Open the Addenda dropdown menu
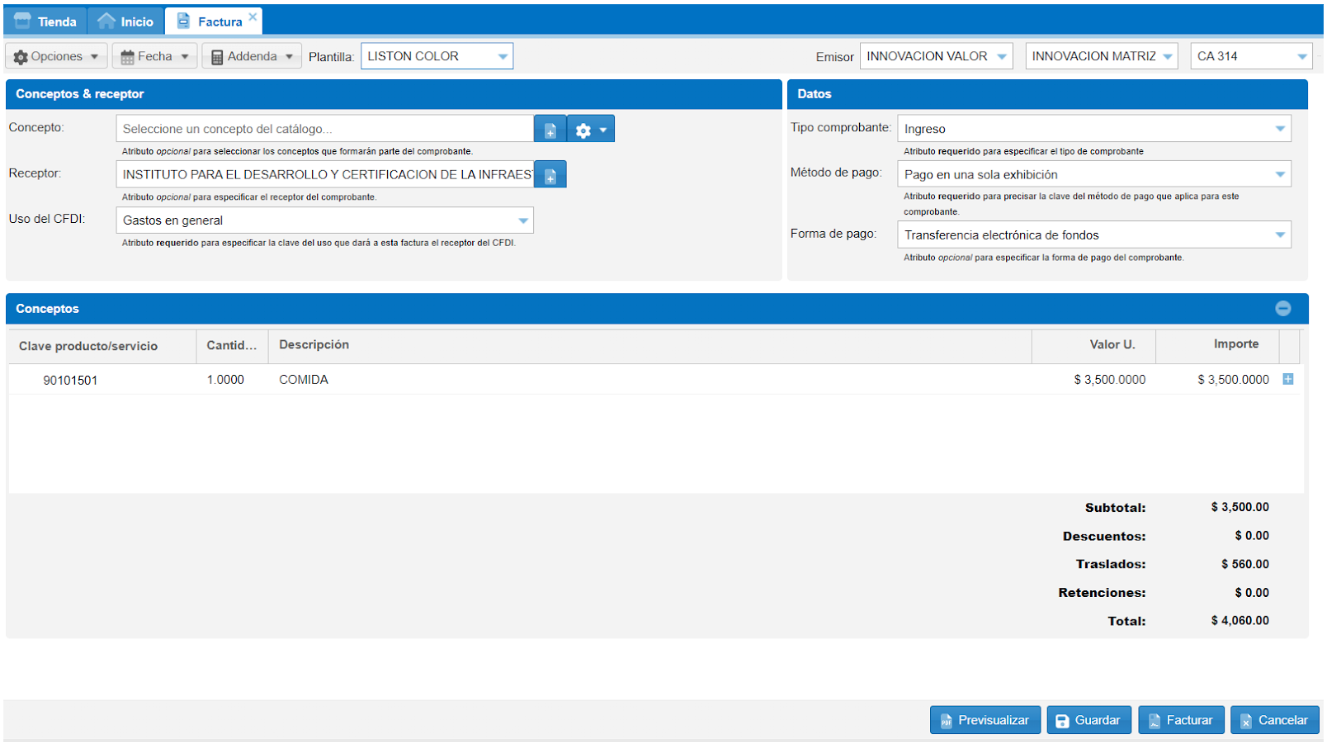 pos(251,56)
